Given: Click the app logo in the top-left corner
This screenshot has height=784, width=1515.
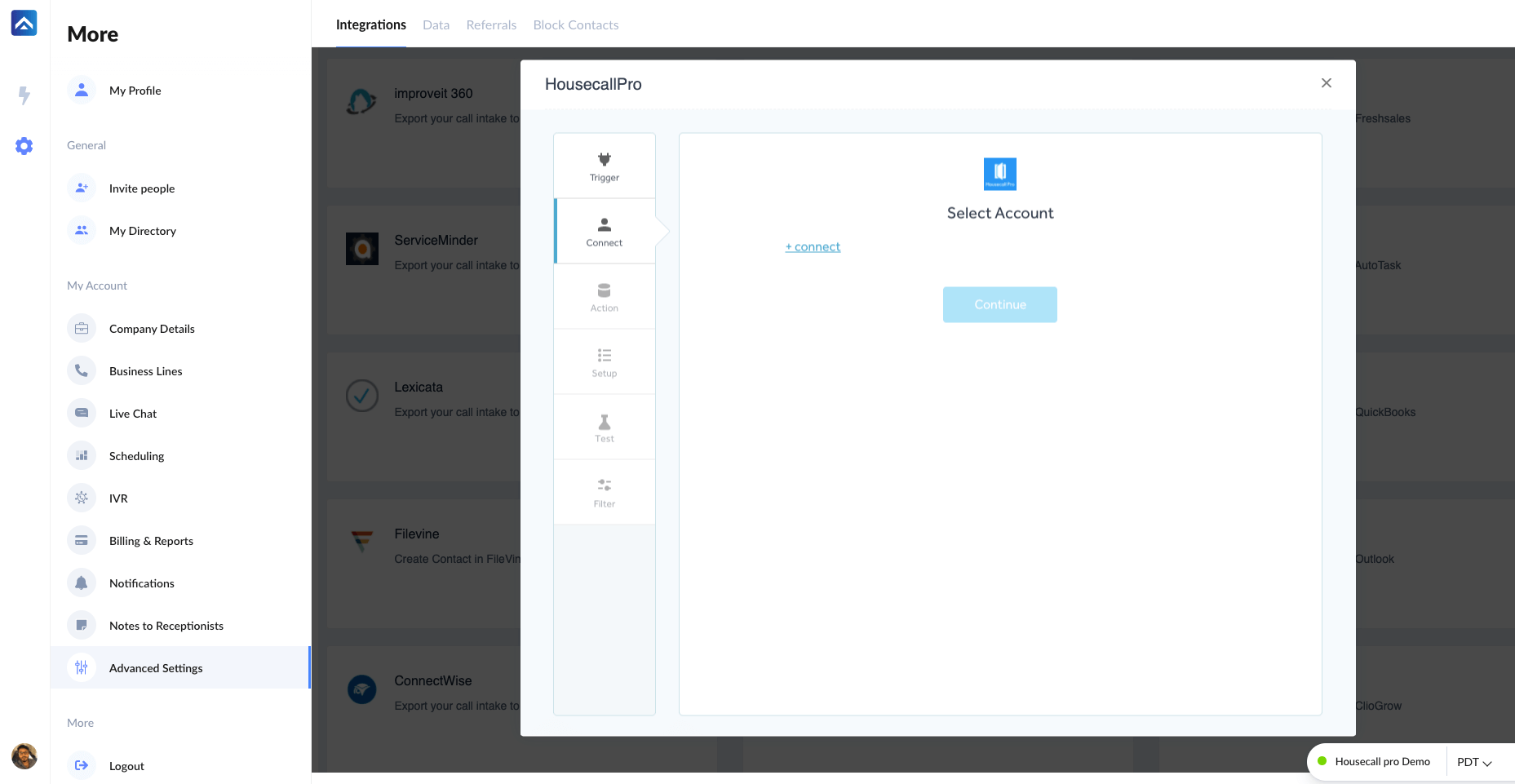Looking at the screenshot, I should tap(24, 23).
